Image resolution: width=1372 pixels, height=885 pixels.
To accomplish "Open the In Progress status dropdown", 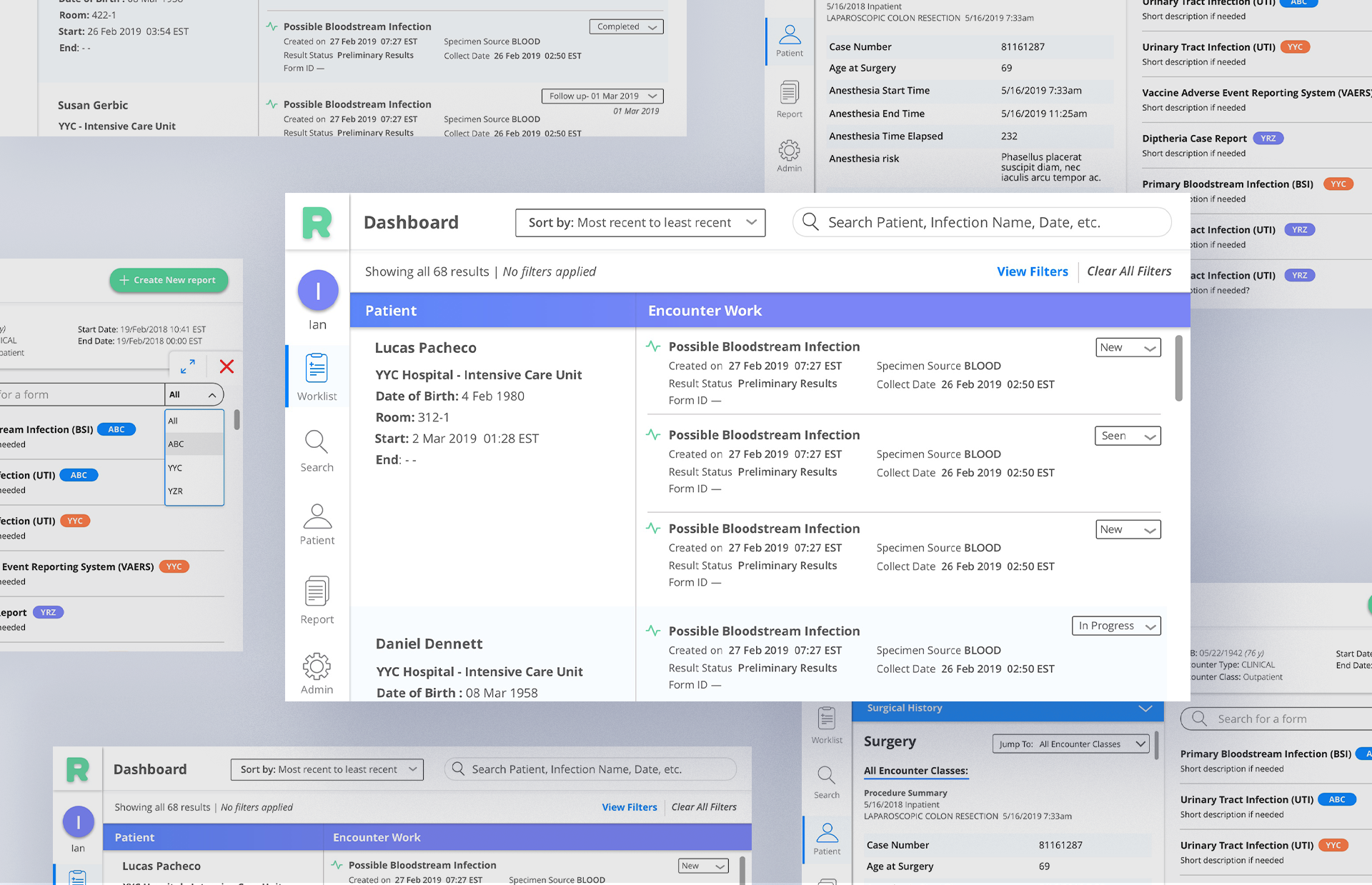I will coord(1116,626).
